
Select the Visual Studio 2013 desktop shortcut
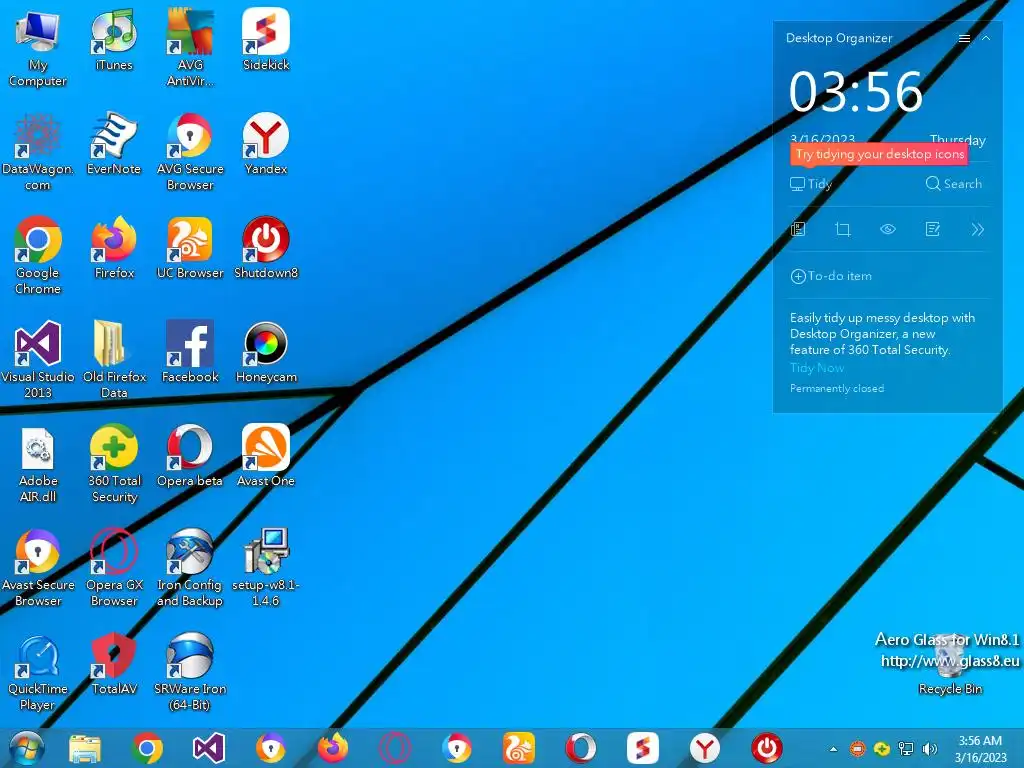[x=38, y=359]
